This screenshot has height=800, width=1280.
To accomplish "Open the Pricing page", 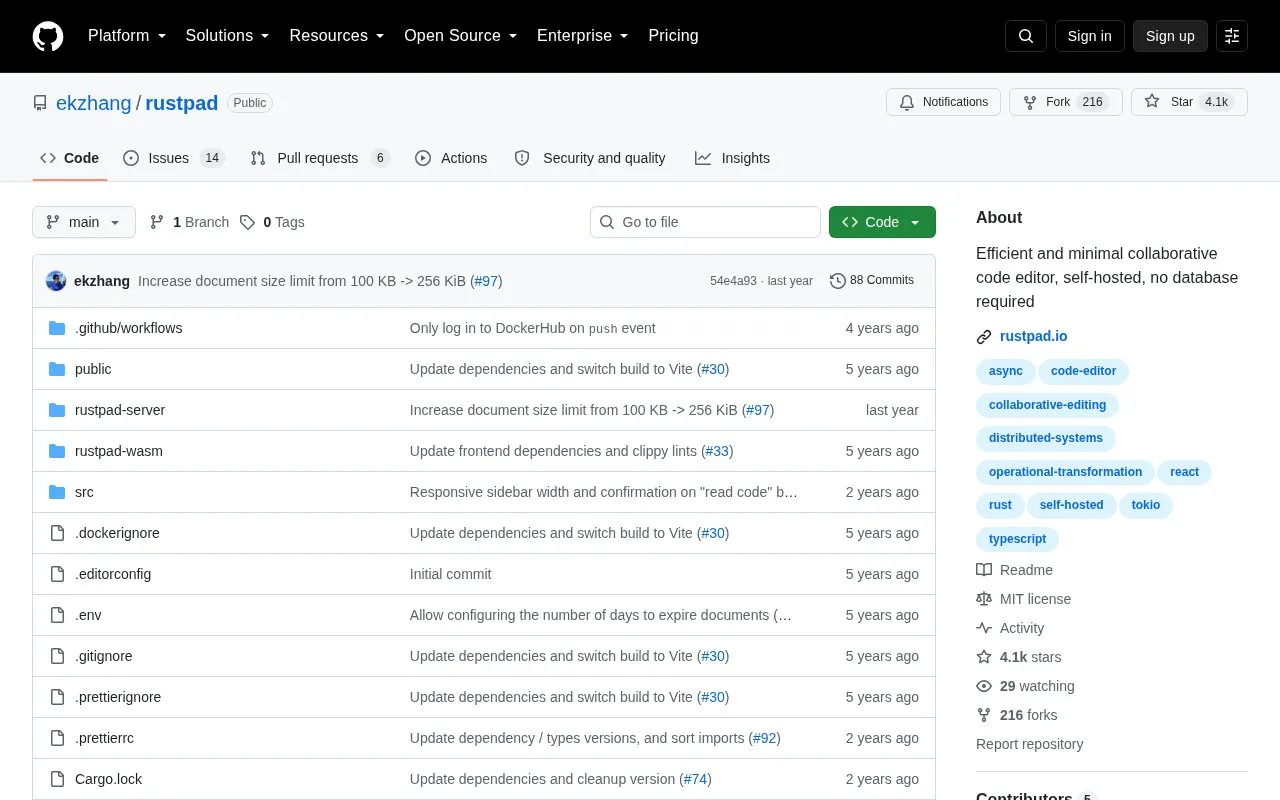I will [x=673, y=36].
